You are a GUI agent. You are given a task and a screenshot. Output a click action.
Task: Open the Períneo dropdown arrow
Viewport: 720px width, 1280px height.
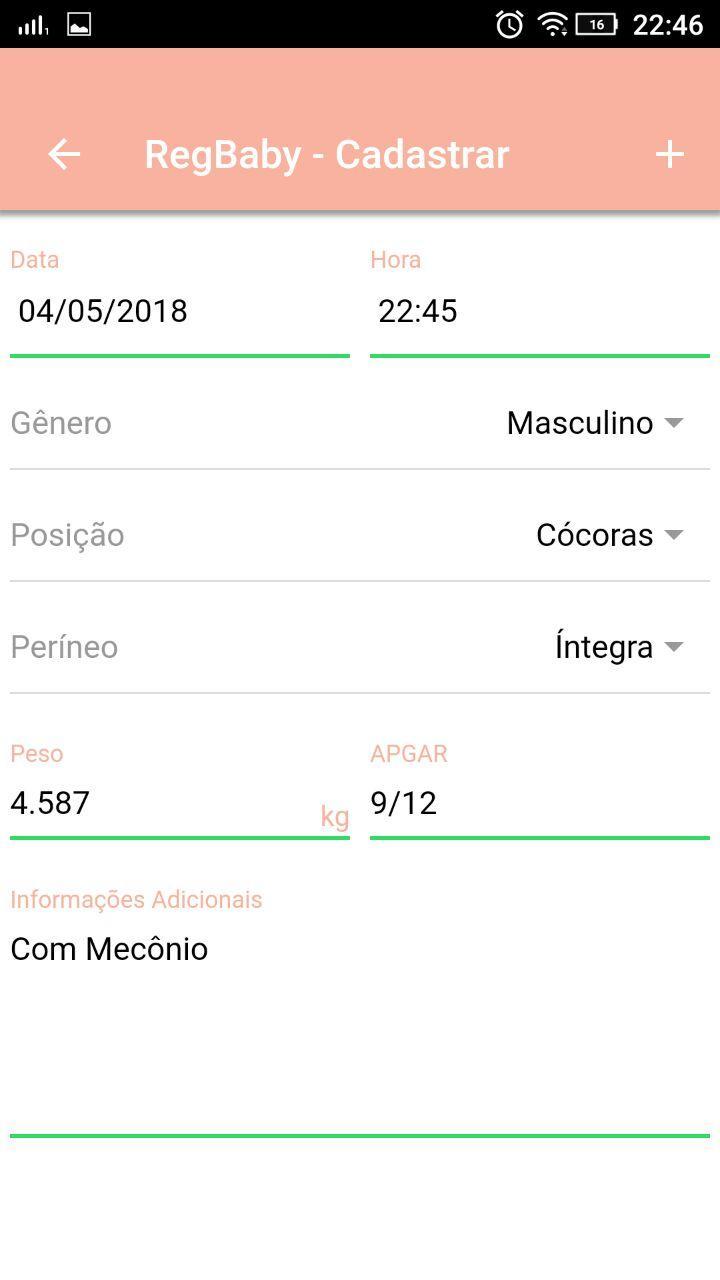pyautogui.click(x=674, y=647)
